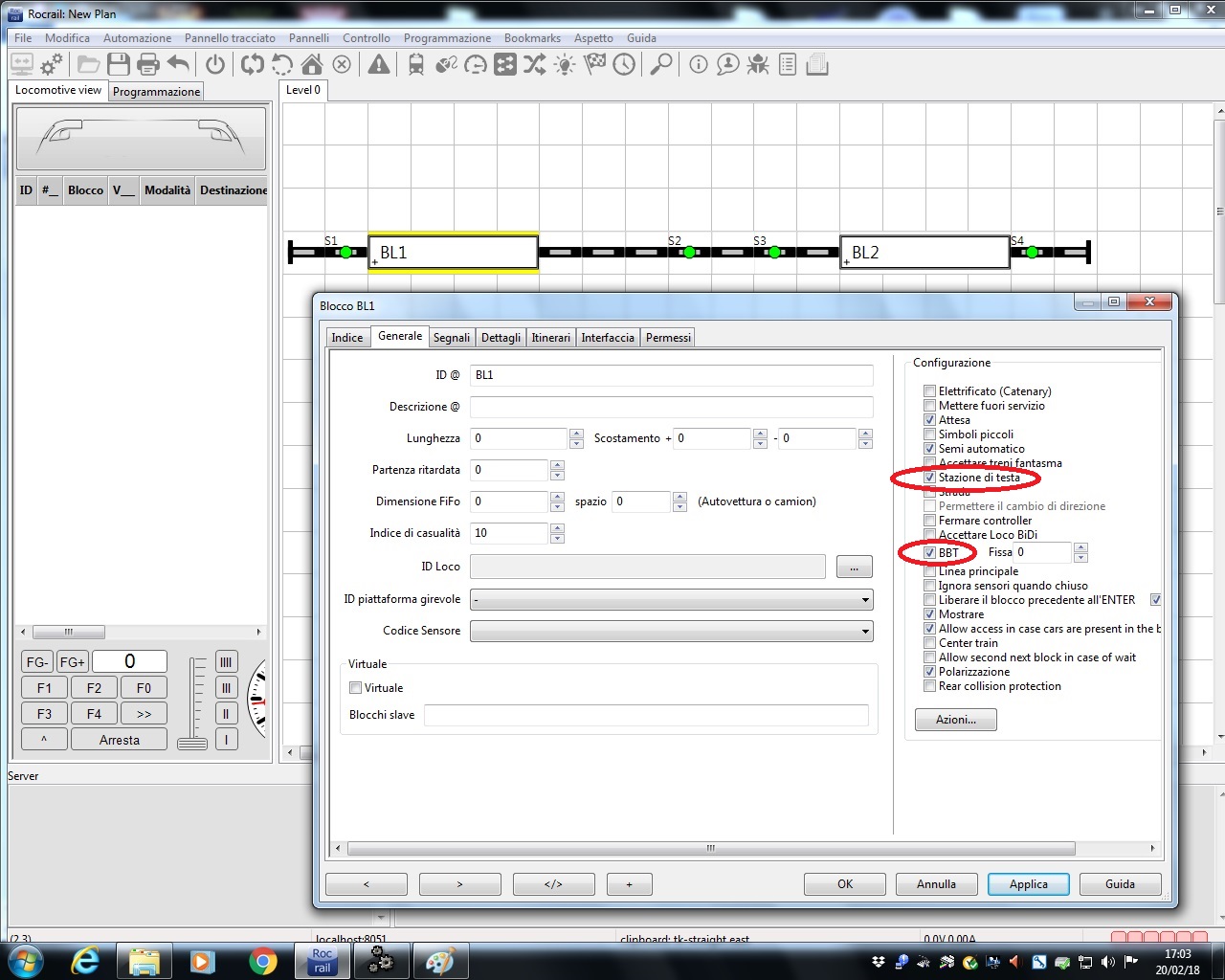Image resolution: width=1225 pixels, height=980 pixels.
Task: Open the Pannello tracciato menu
Action: pyautogui.click(x=230, y=38)
